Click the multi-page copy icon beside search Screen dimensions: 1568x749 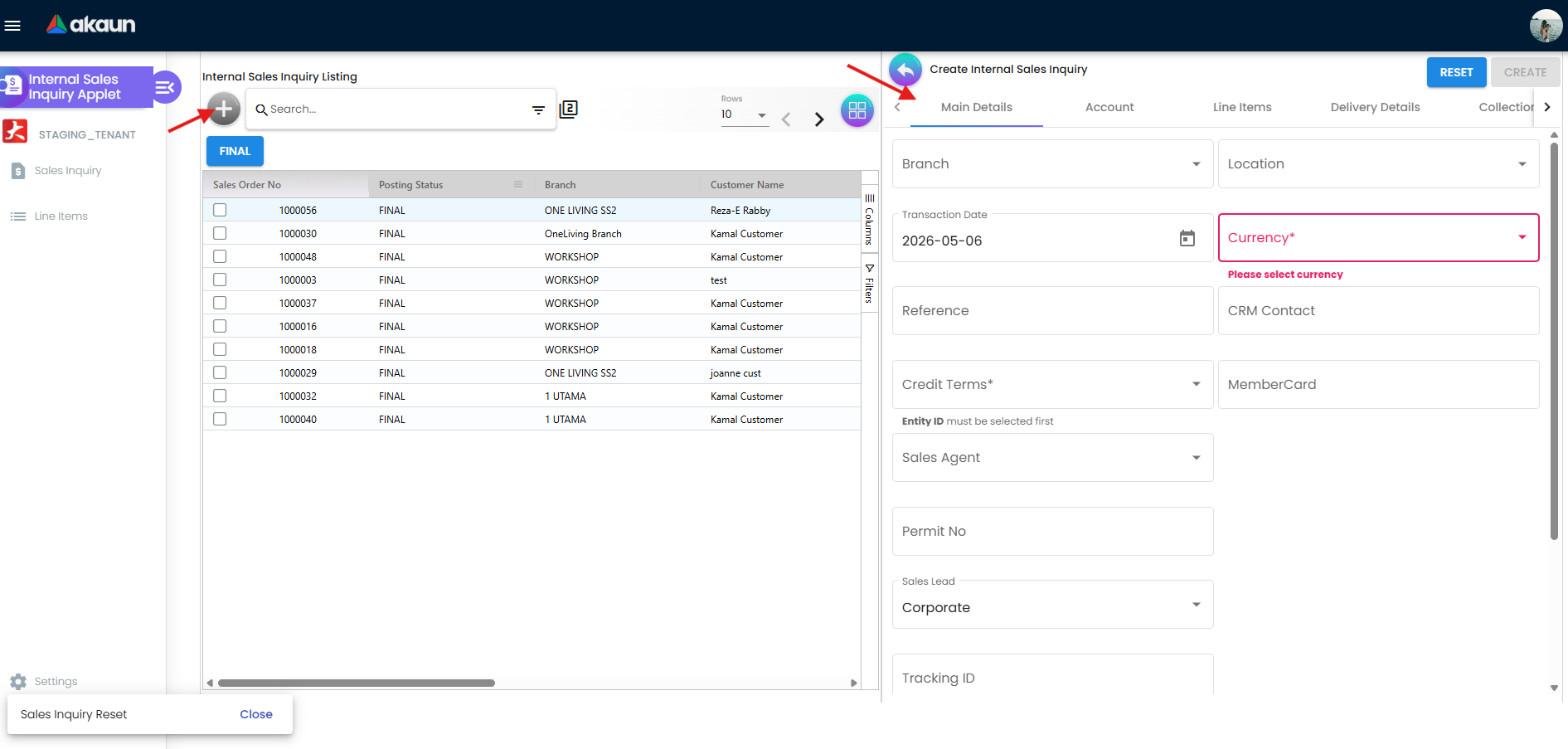point(569,109)
